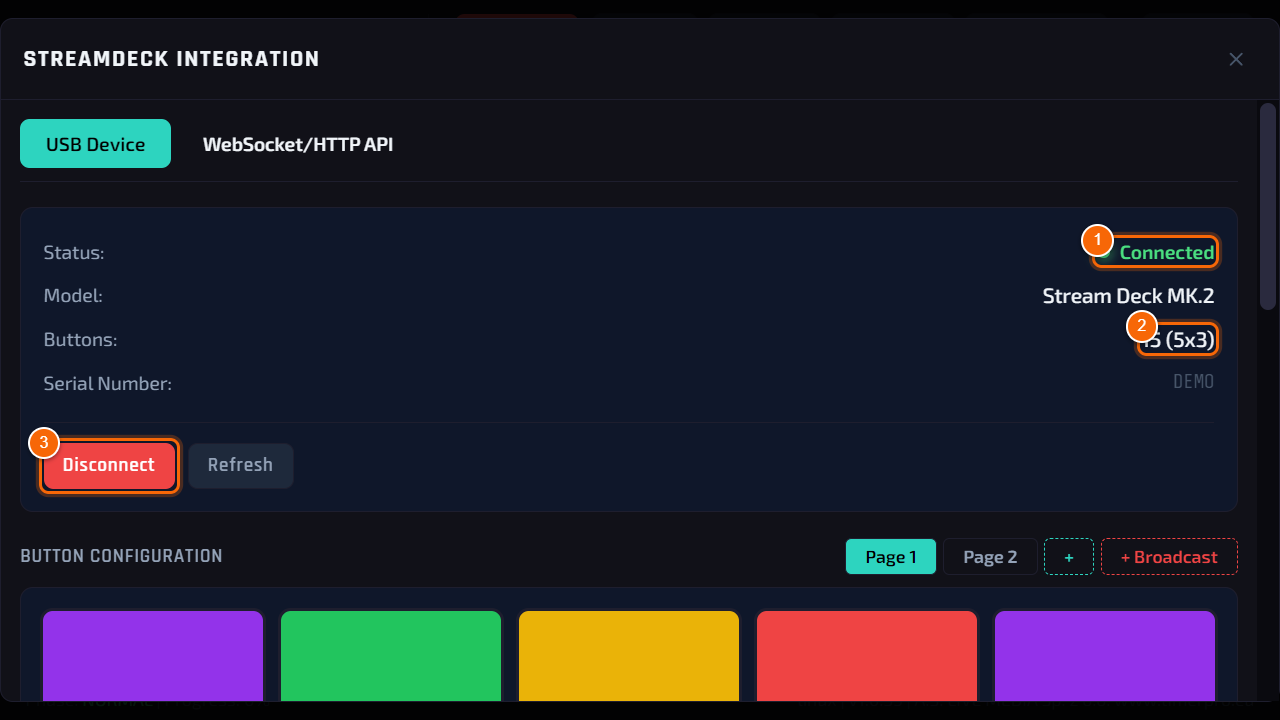Switch to the USB Device tab
The width and height of the screenshot is (1280, 720).
click(95, 144)
